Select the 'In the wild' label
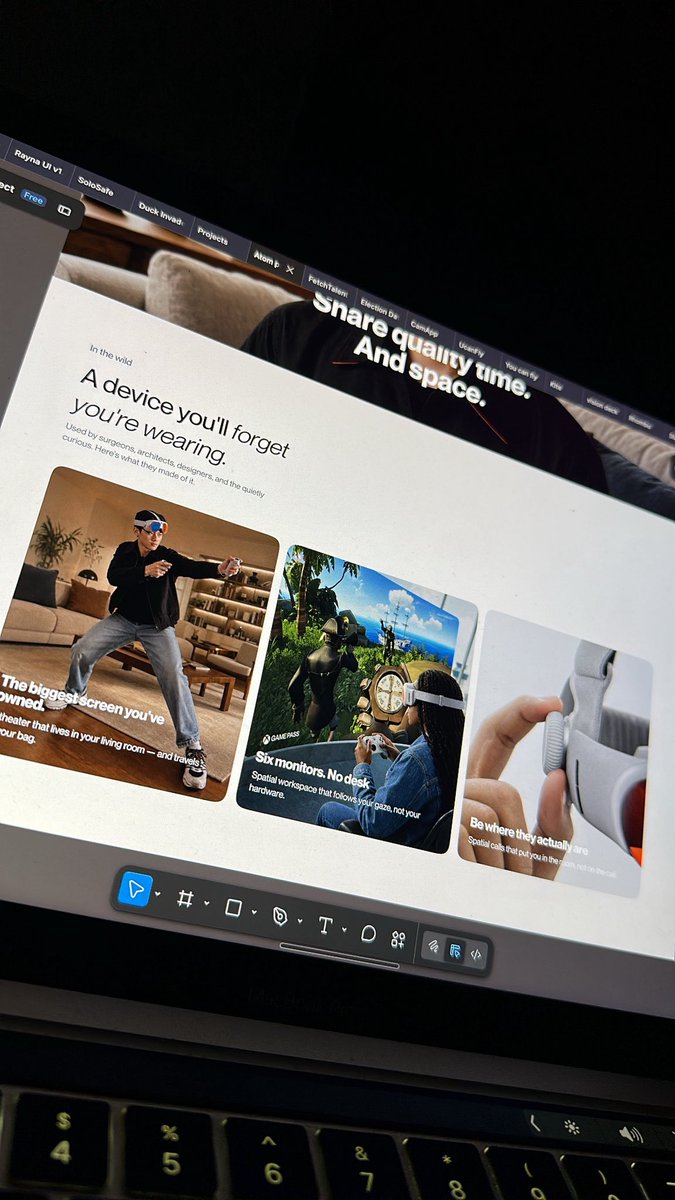The image size is (675, 1200). click(x=110, y=355)
